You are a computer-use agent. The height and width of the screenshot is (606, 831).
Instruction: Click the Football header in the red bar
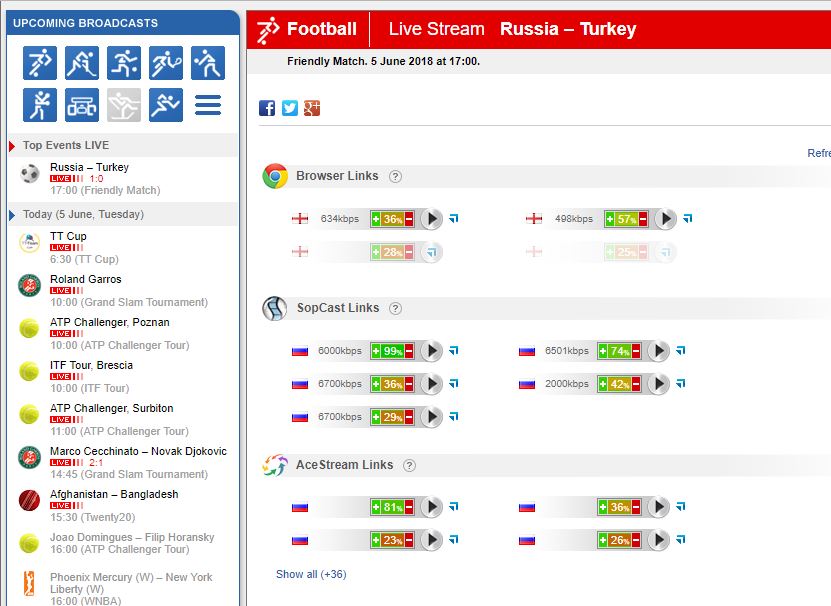tap(322, 29)
